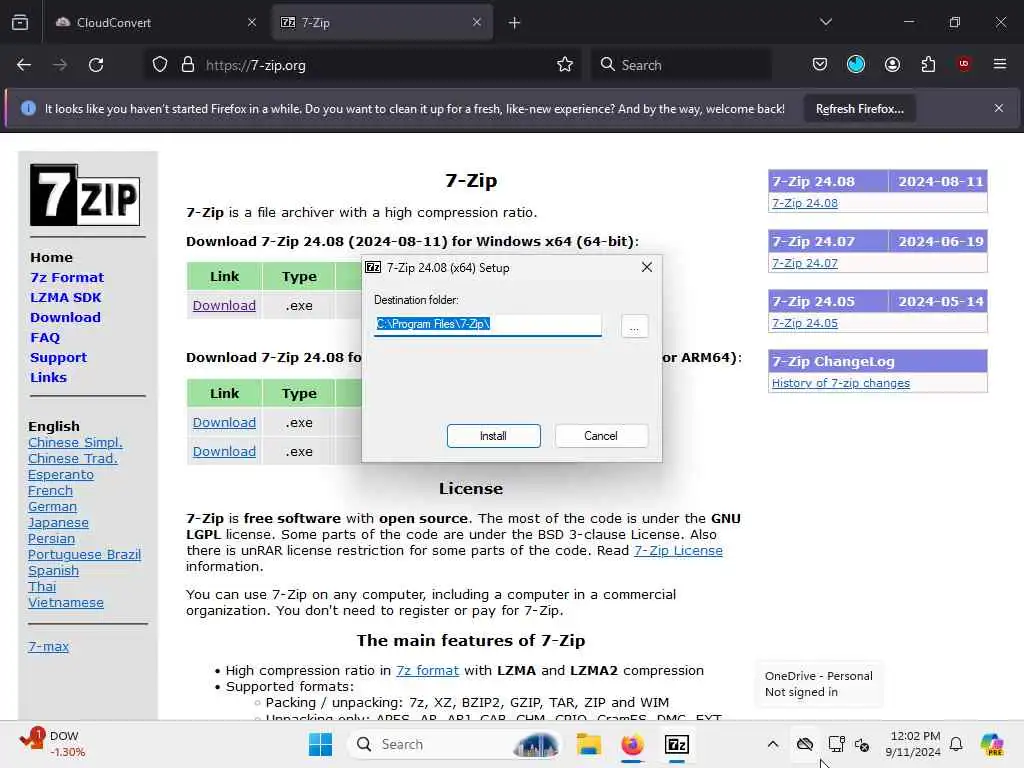Close the 7-Zip Setup dialog
Image resolution: width=1024 pixels, height=768 pixels.
(647, 267)
